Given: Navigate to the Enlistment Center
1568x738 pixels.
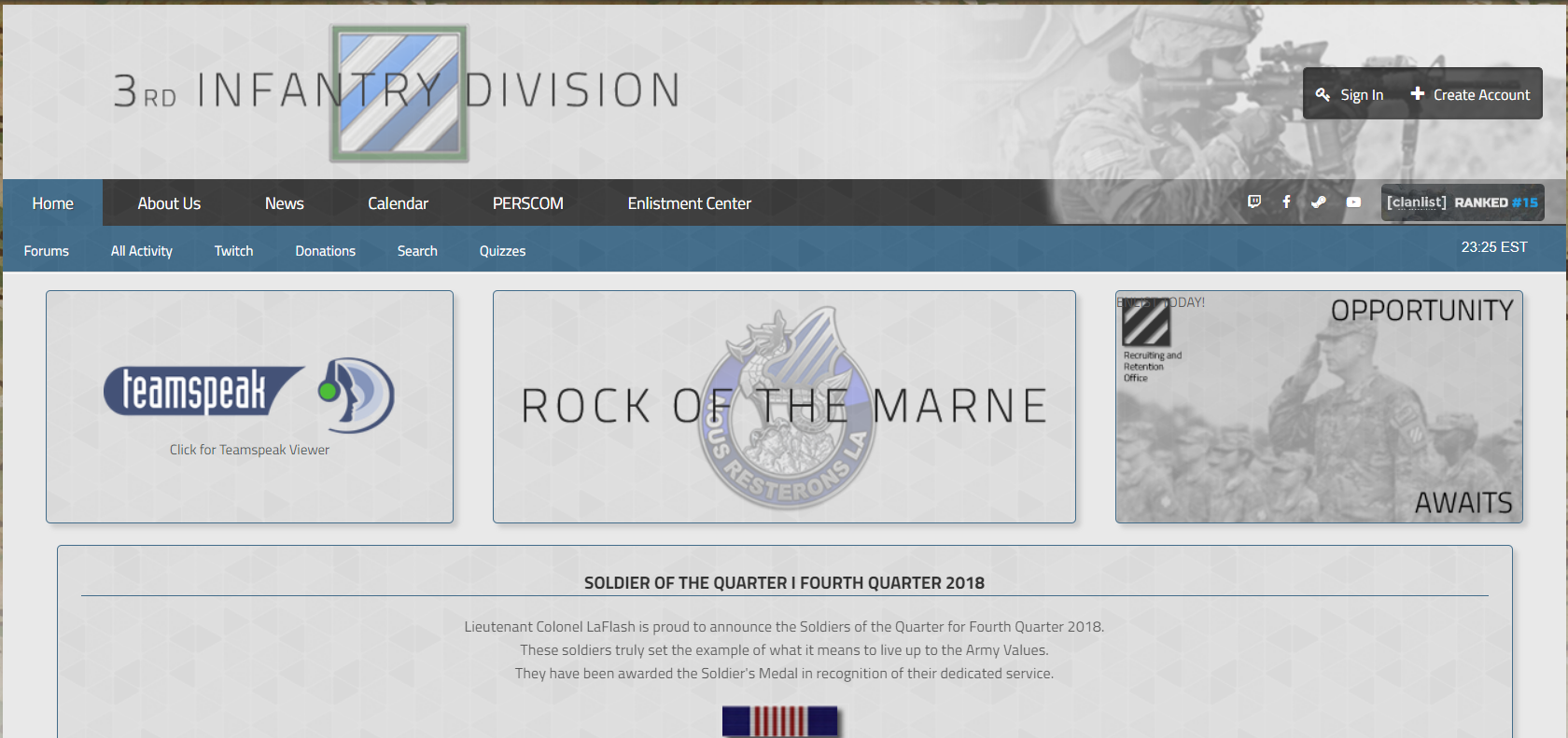Looking at the screenshot, I should pos(689,203).
